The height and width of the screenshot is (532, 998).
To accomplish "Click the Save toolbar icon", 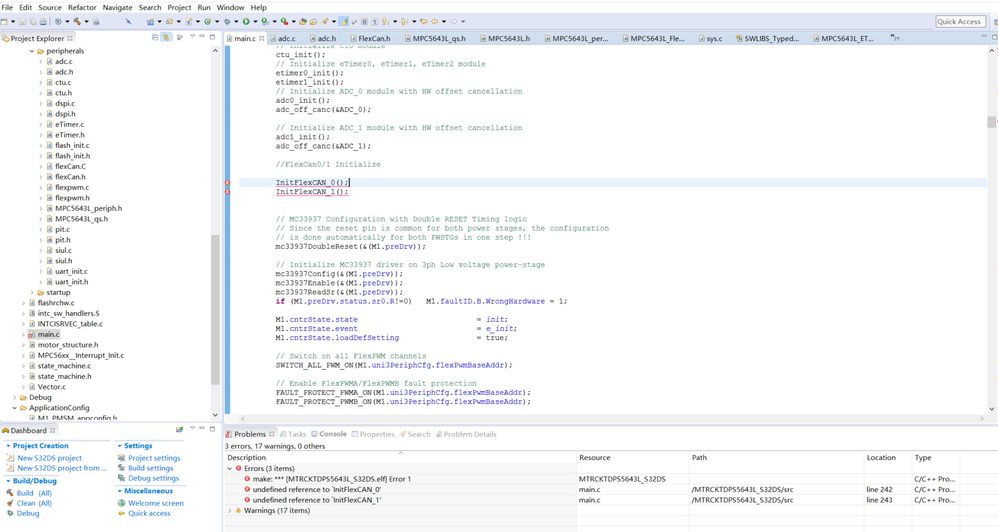I will [22, 22].
